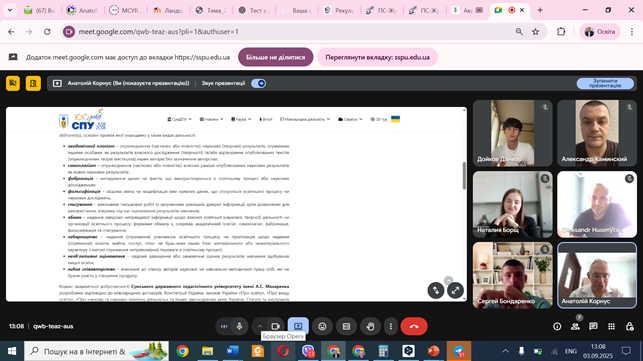Raise hand in the meeting
Screen dimensions: 643x361
pyautogui.click(x=370, y=326)
